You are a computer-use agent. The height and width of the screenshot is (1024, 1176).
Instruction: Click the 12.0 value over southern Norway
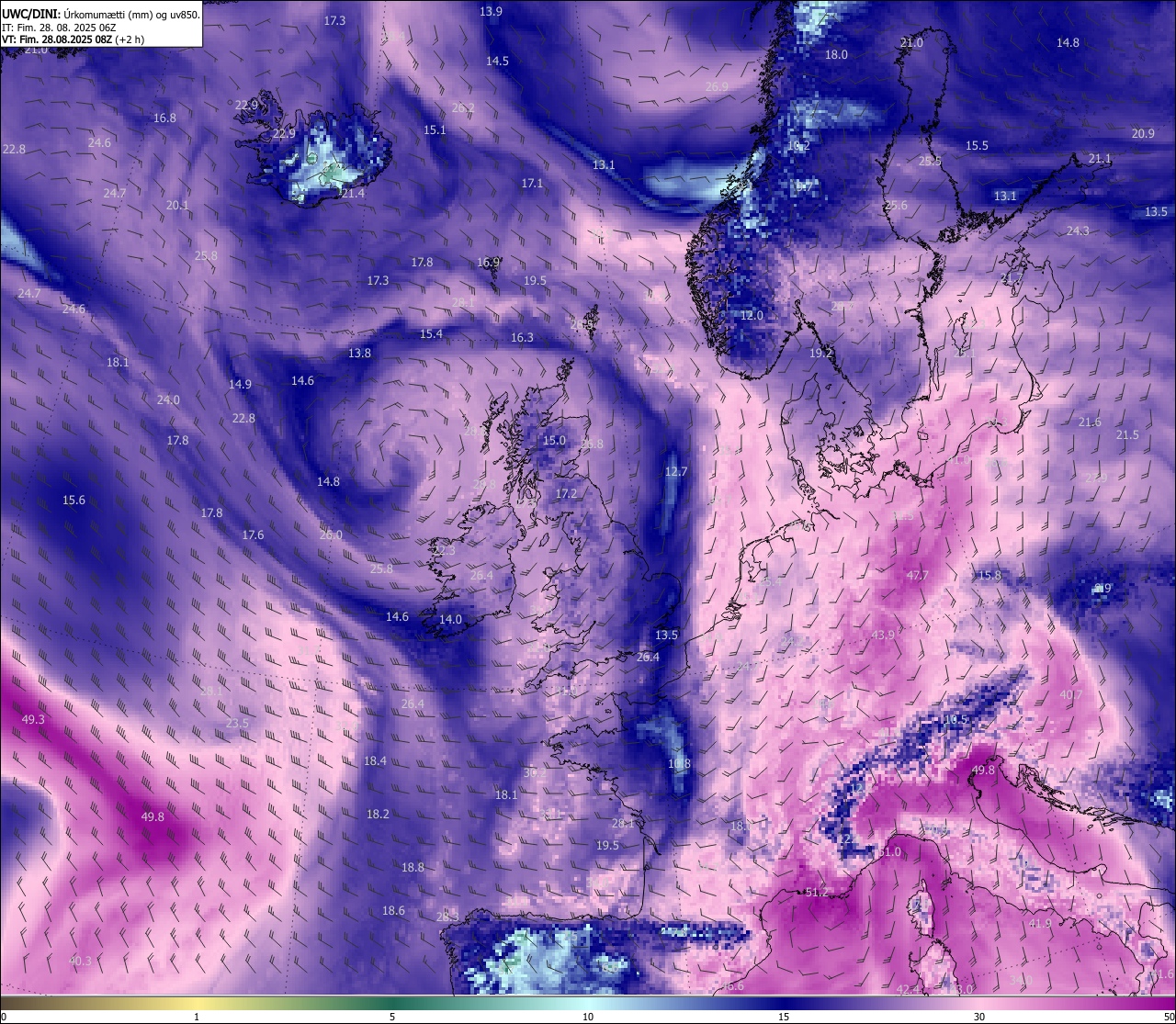(752, 315)
